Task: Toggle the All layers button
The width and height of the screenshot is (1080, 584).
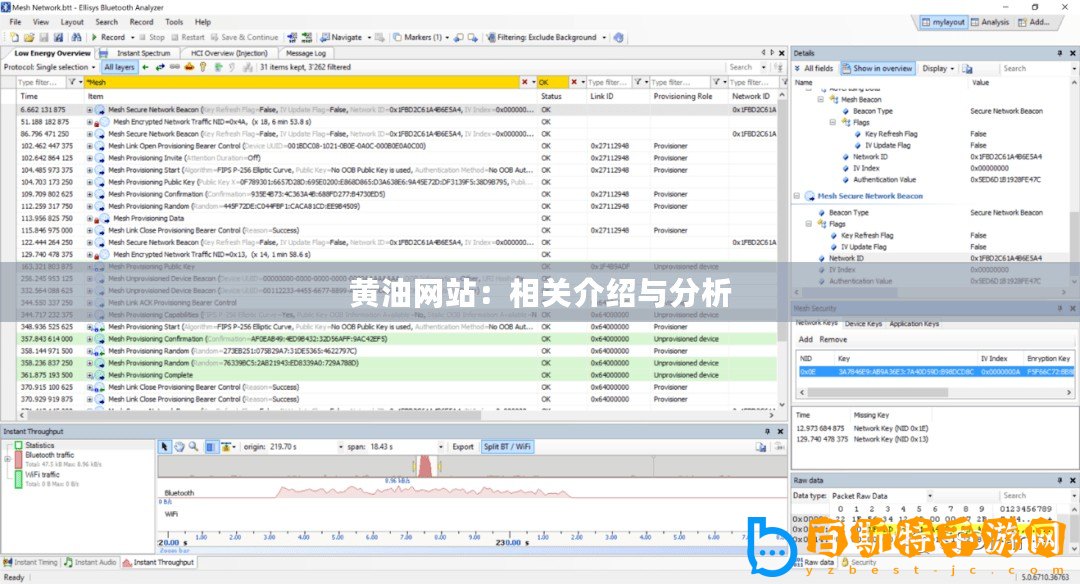Action: [x=119, y=67]
